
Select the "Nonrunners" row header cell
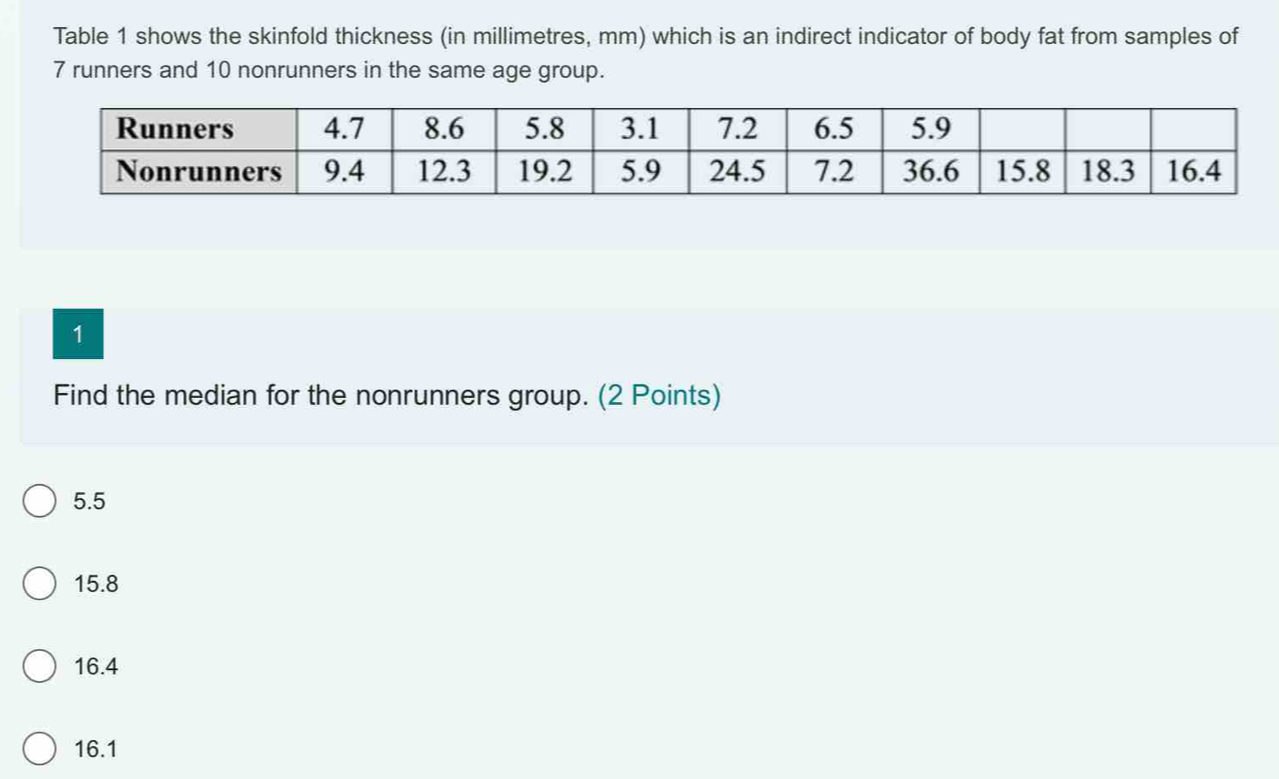pos(198,171)
